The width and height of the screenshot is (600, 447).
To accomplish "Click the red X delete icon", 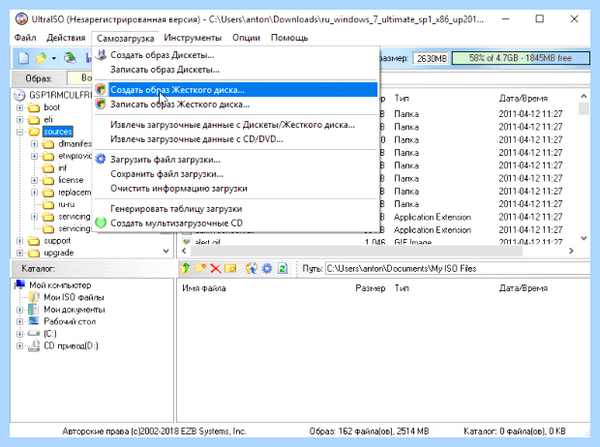I will pos(215,268).
